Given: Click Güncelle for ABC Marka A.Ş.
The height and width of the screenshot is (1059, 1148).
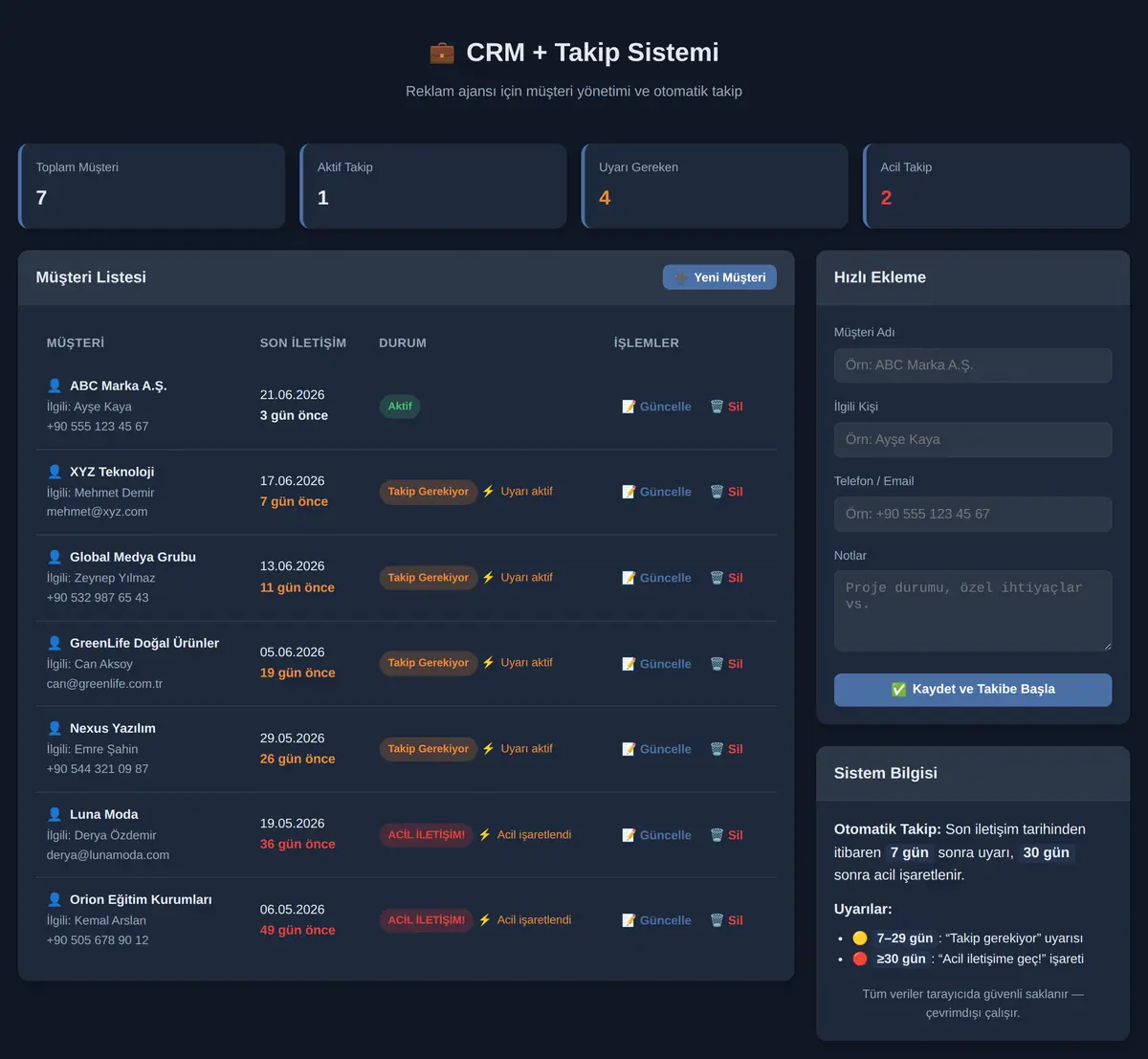Looking at the screenshot, I should [656, 407].
